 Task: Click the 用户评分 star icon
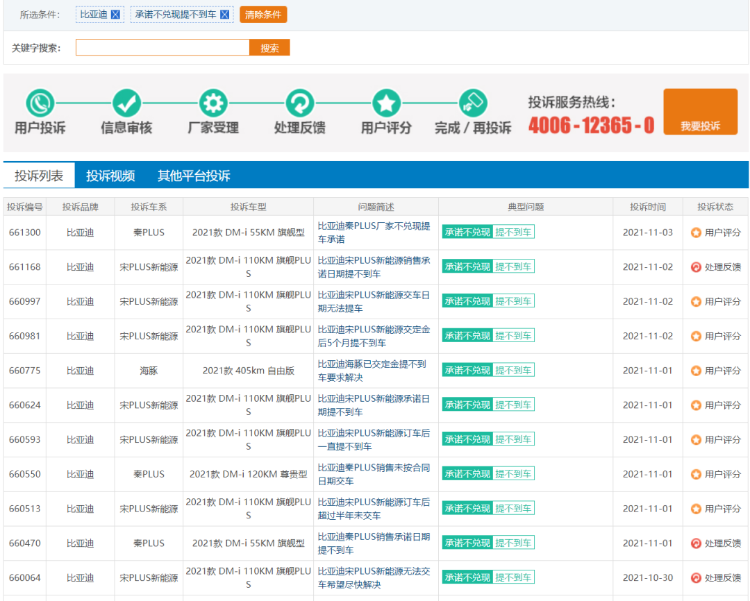pyautogui.click(x=386, y=103)
